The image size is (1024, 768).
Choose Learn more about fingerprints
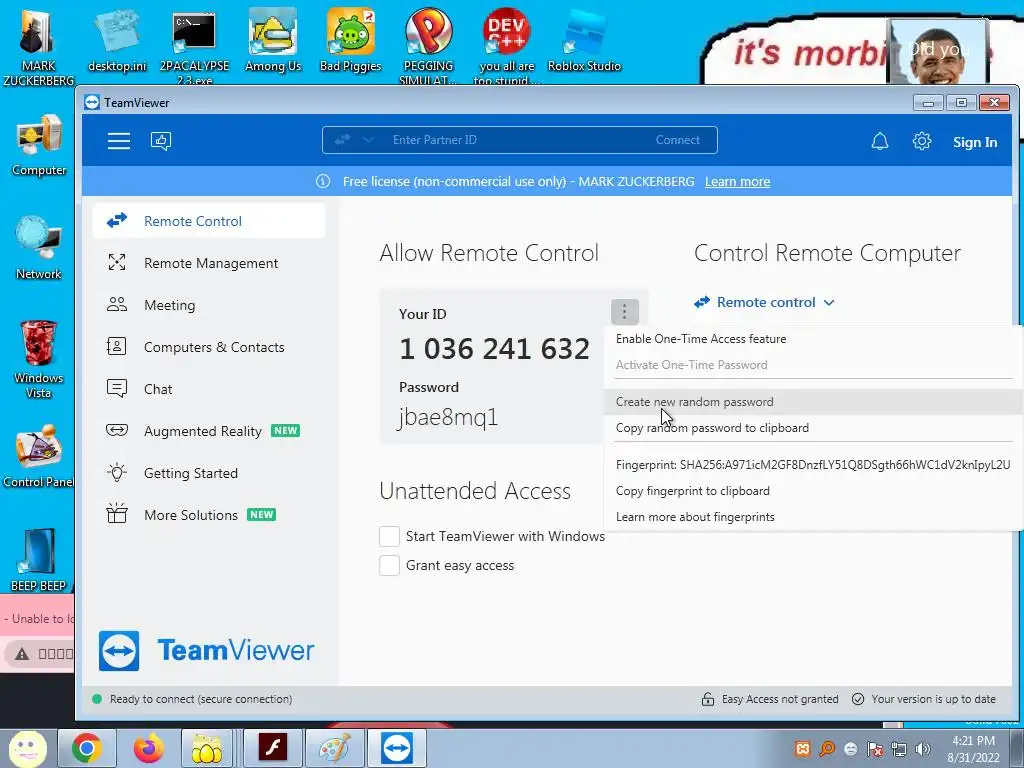click(x=813, y=517)
